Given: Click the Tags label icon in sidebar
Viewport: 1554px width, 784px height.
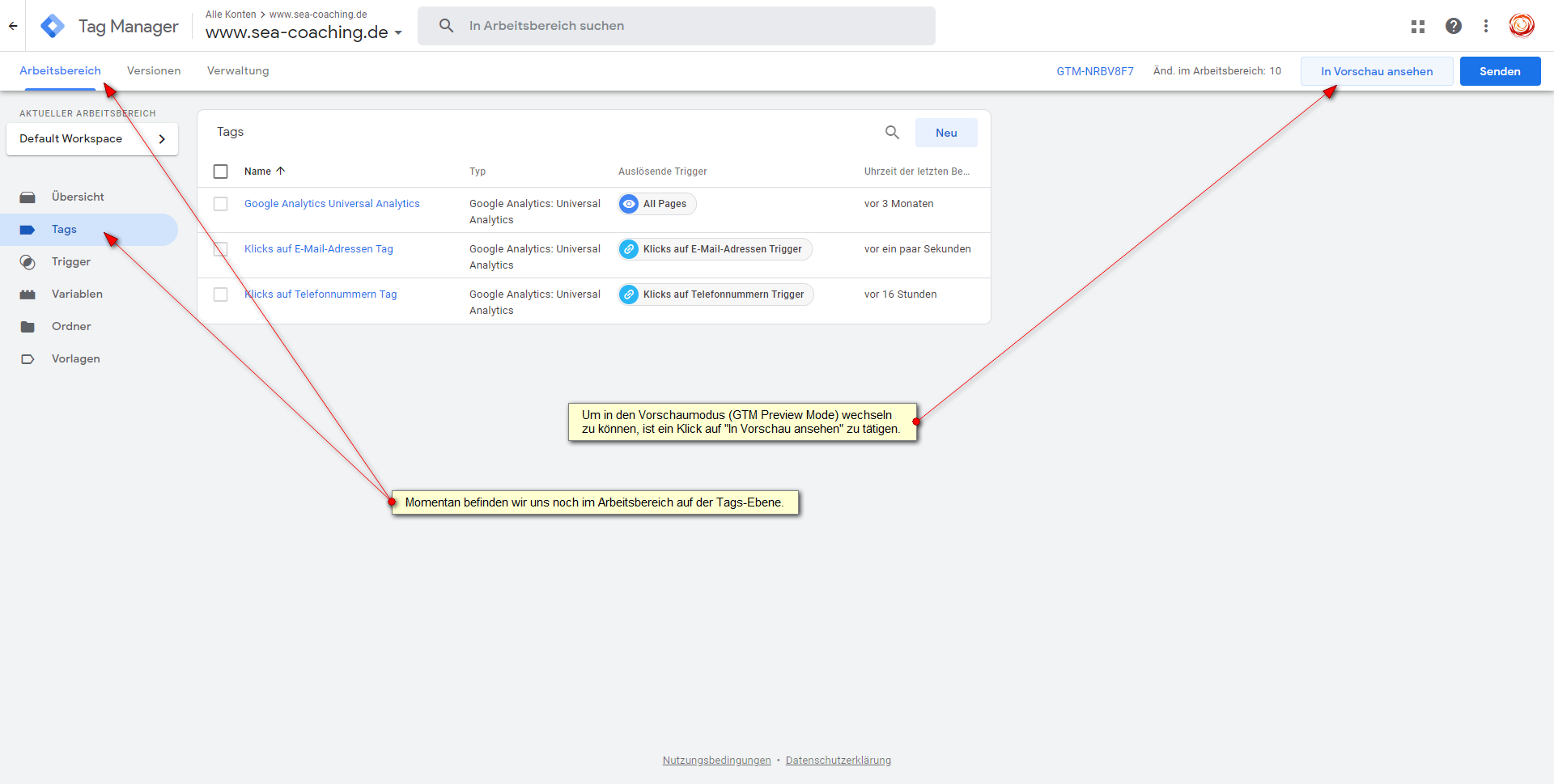Looking at the screenshot, I should (28, 230).
